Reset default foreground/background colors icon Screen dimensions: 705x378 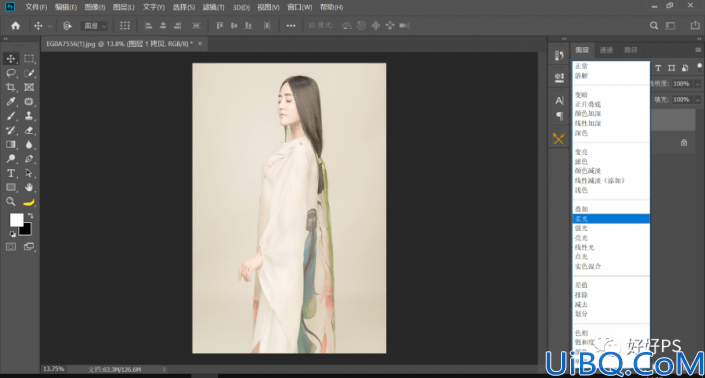click(x=13, y=234)
